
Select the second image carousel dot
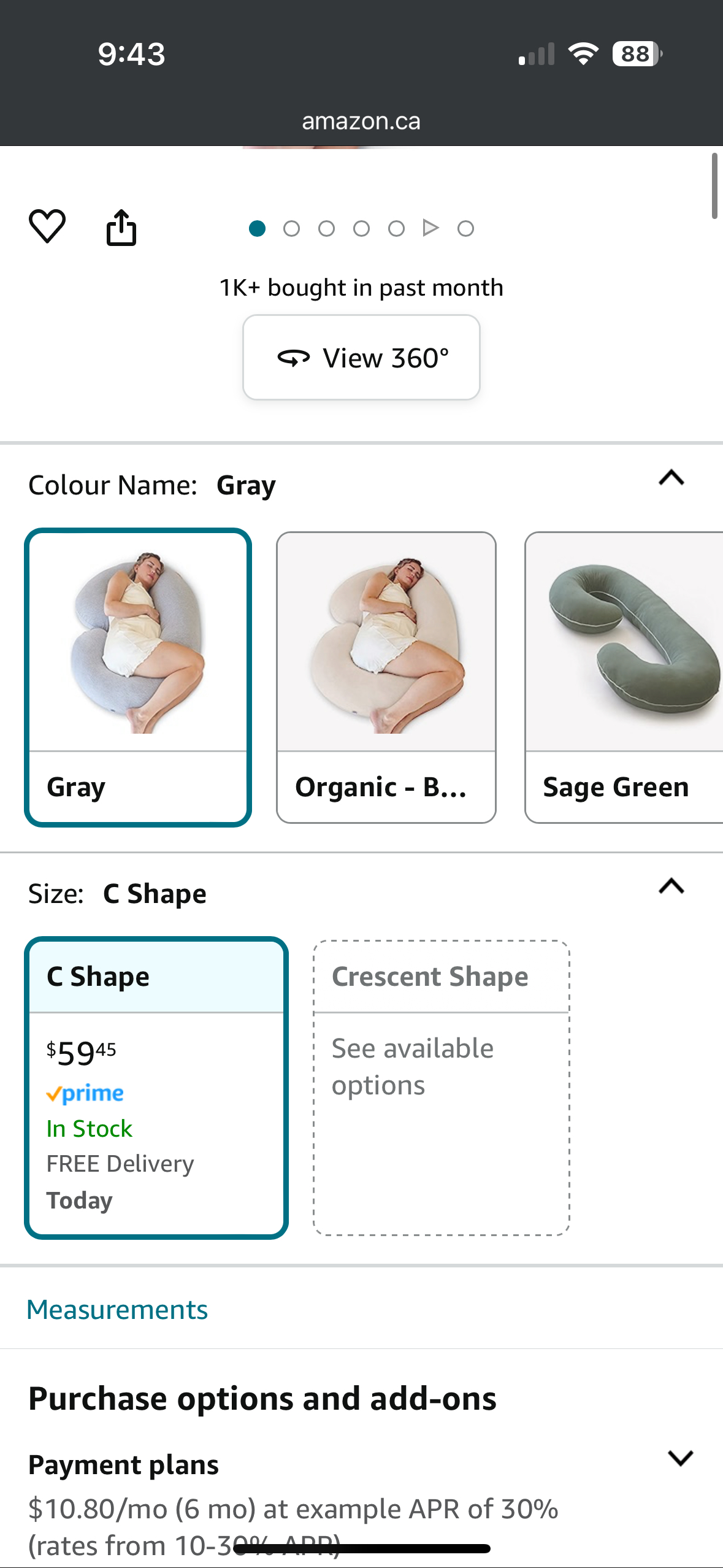tap(291, 229)
